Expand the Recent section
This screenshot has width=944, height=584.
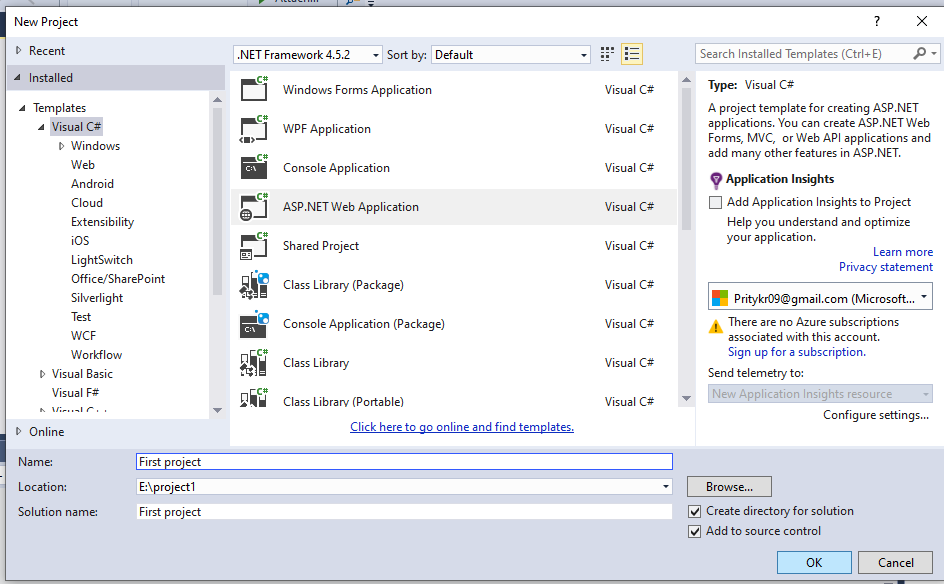pos(19,51)
